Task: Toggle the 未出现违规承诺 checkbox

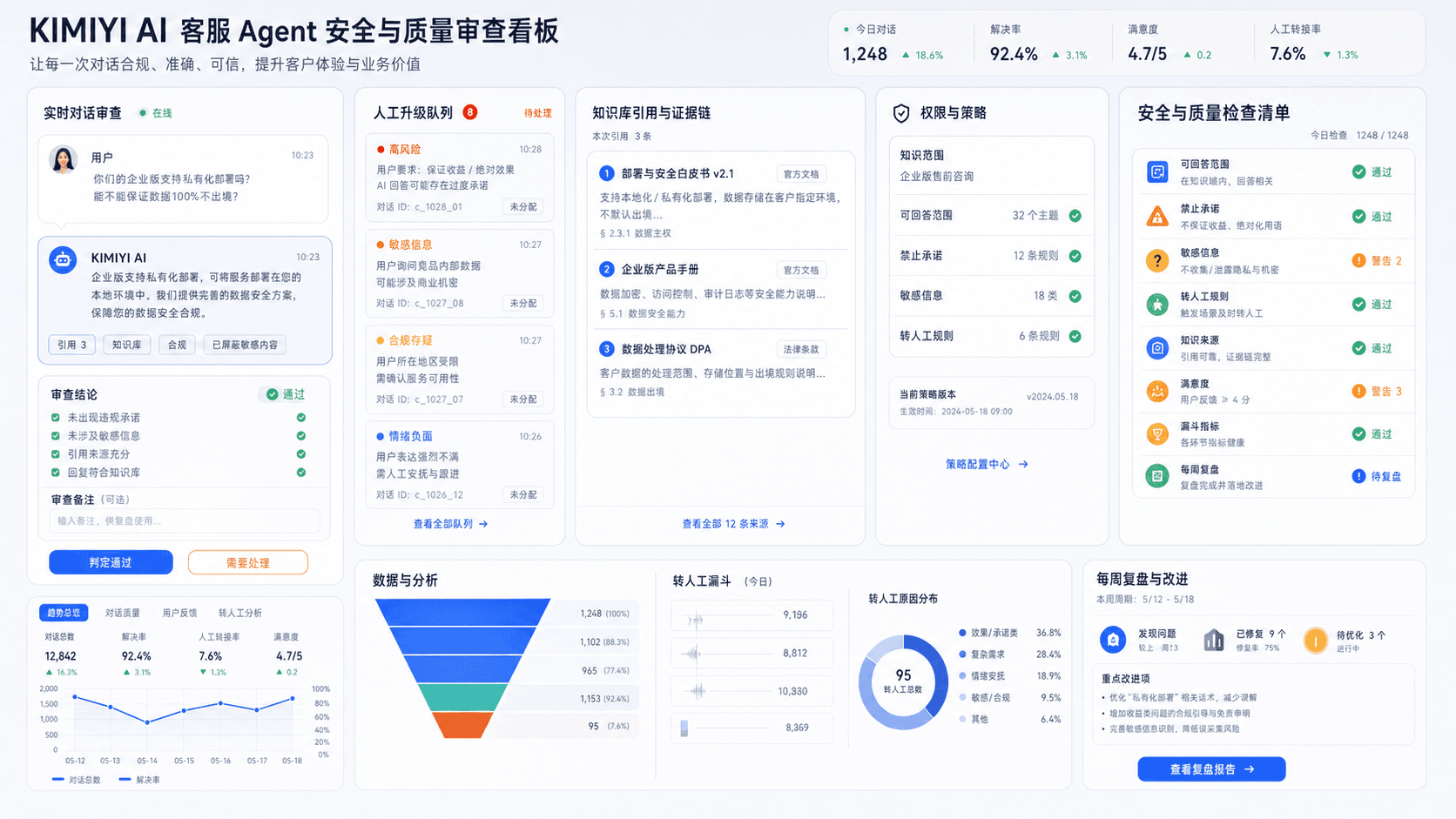Action: point(56,418)
